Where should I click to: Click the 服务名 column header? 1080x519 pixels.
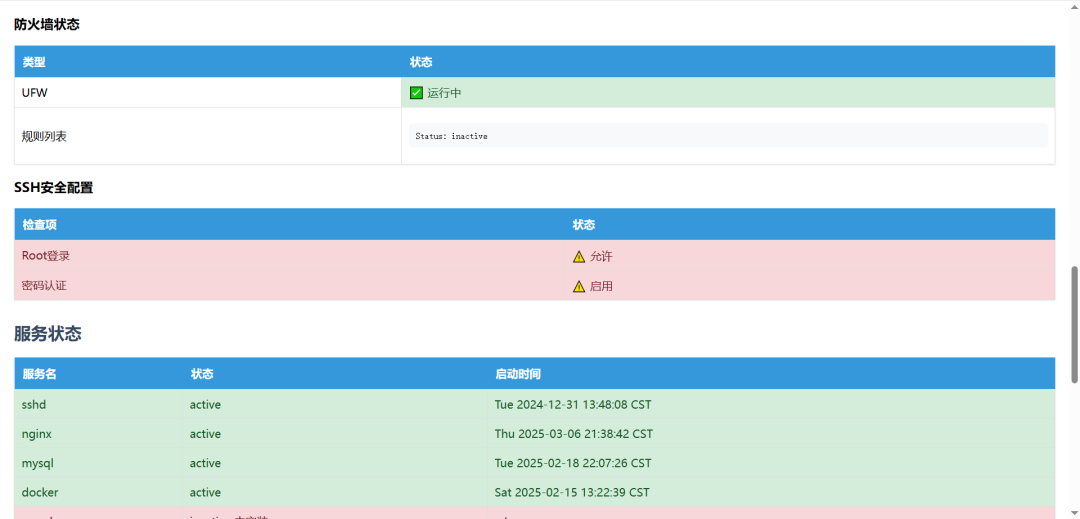click(40, 374)
